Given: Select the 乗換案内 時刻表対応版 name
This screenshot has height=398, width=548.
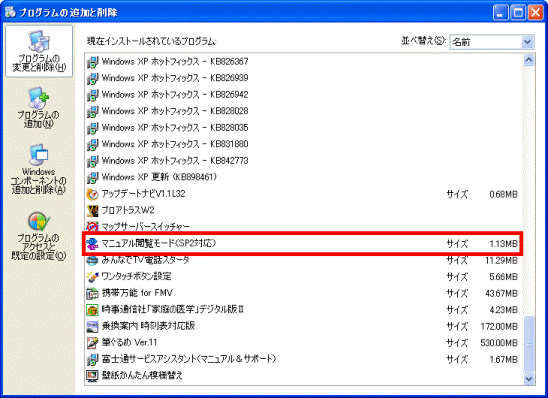Looking at the screenshot, I should point(148,326).
